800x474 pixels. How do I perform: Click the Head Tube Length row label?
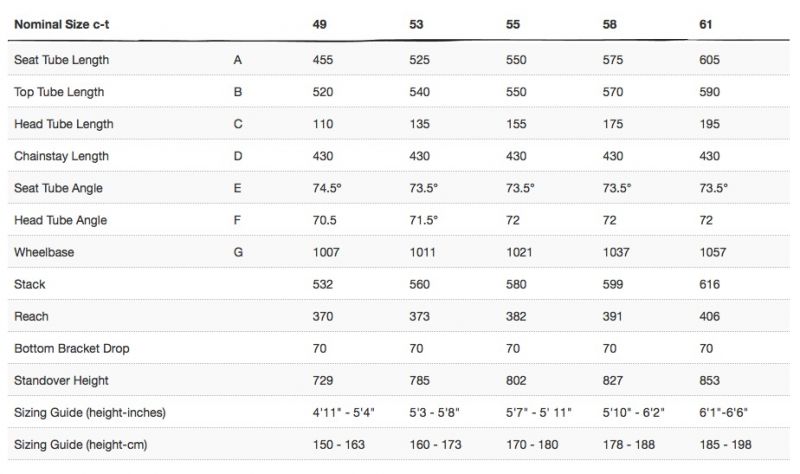pos(64,124)
